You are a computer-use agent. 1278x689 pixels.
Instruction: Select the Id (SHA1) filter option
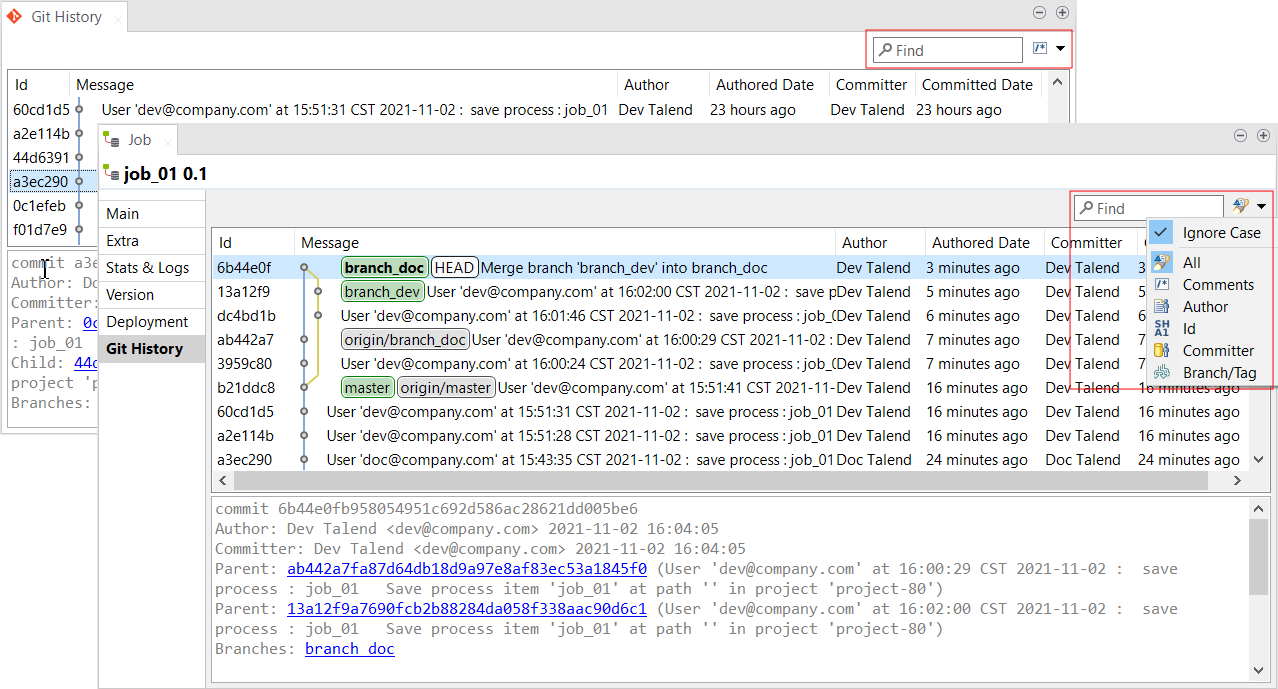[x=1188, y=329]
